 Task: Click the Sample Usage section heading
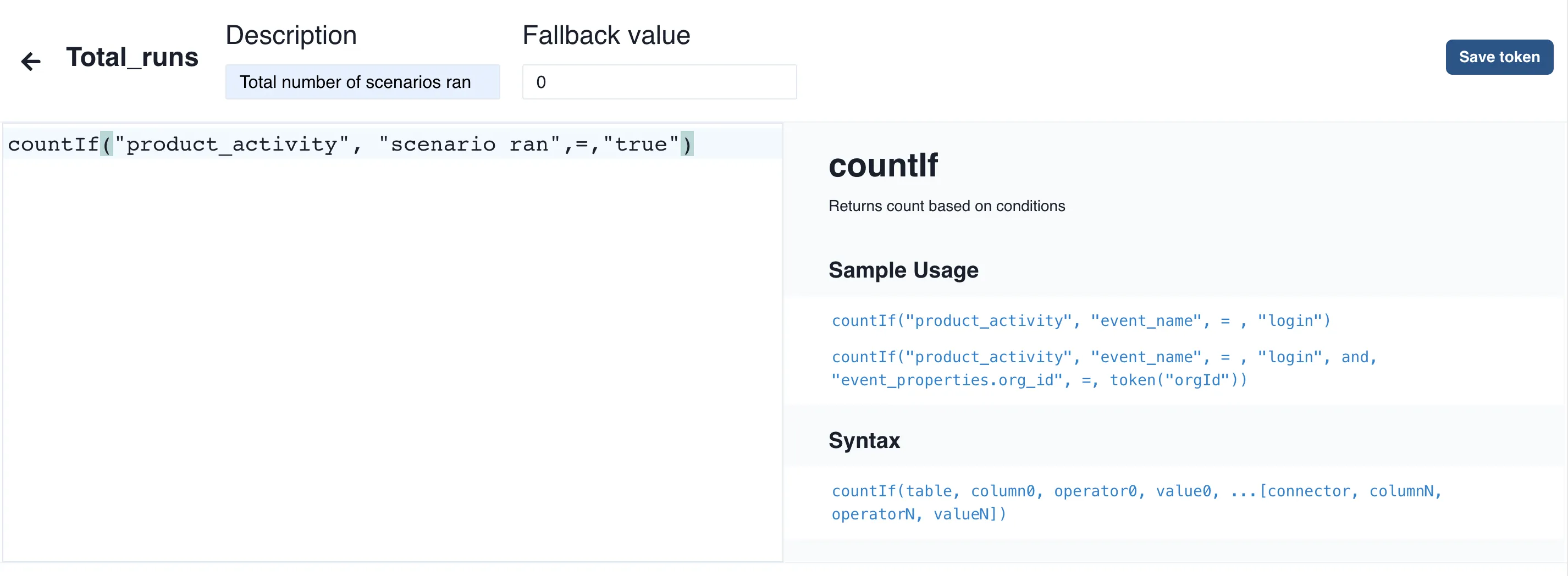pyautogui.click(x=903, y=270)
